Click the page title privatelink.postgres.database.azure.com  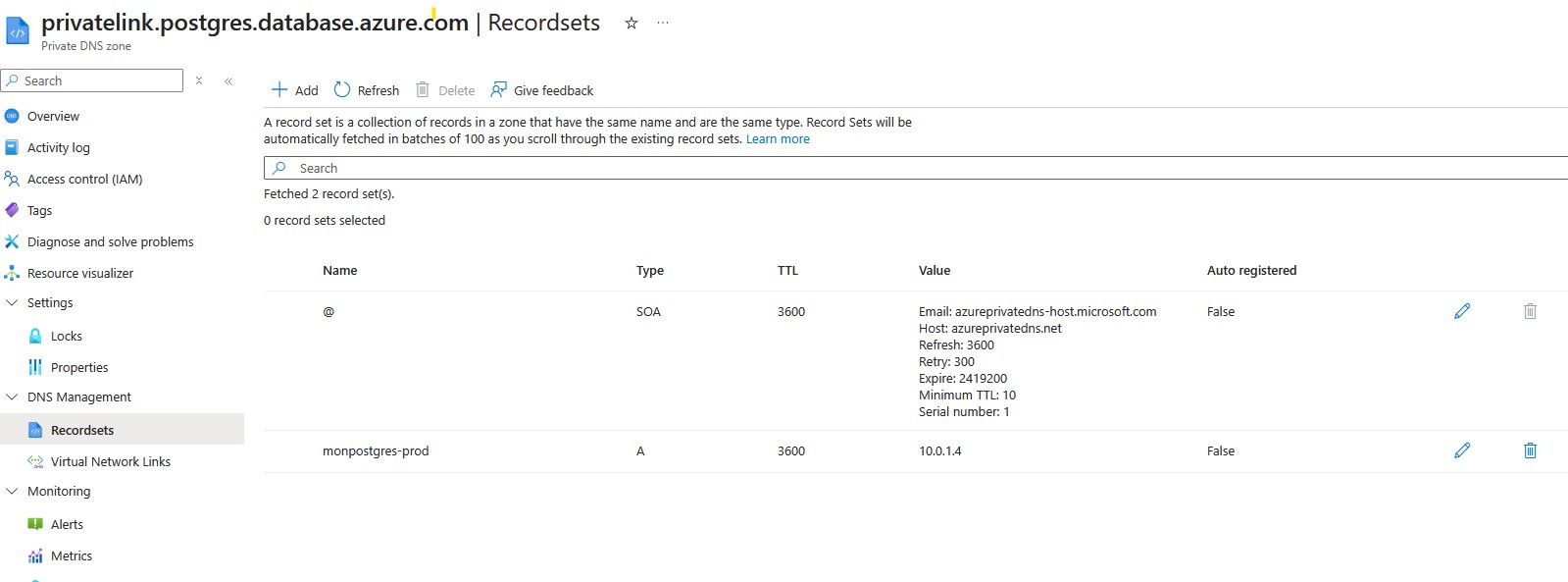(x=255, y=23)
